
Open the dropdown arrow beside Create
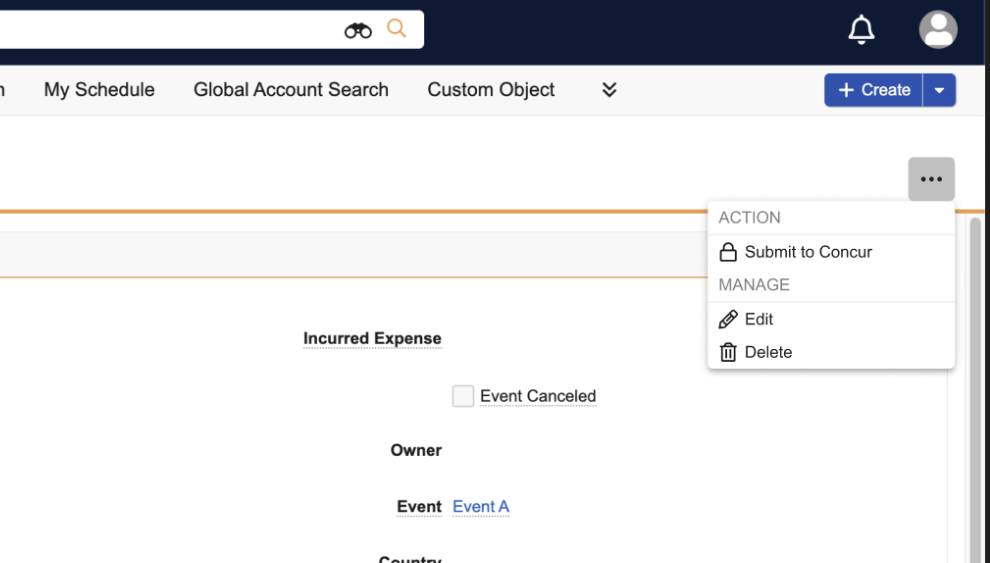point(939,90)
